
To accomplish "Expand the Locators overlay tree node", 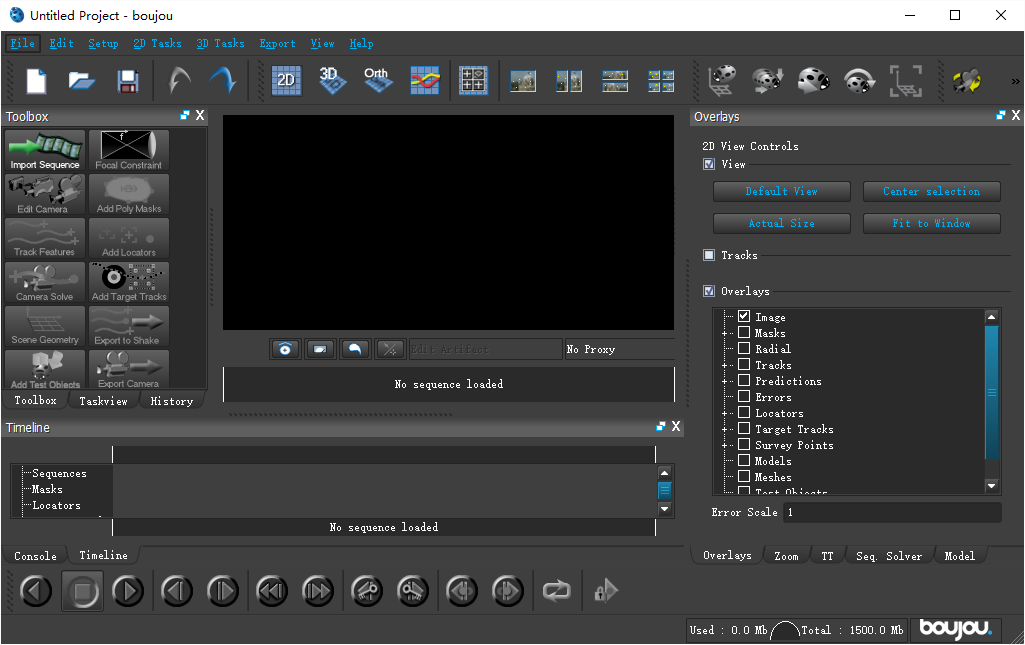I will [724, 413].
